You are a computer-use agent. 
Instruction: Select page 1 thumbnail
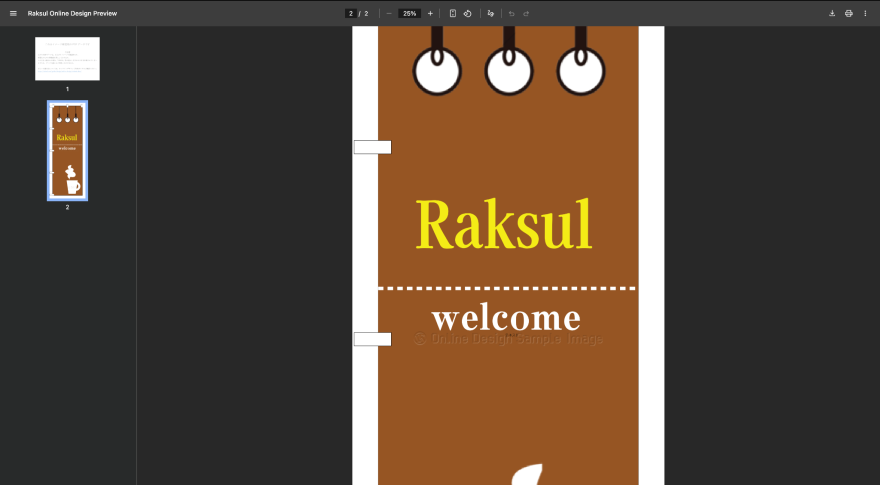[x=67, y=59]
